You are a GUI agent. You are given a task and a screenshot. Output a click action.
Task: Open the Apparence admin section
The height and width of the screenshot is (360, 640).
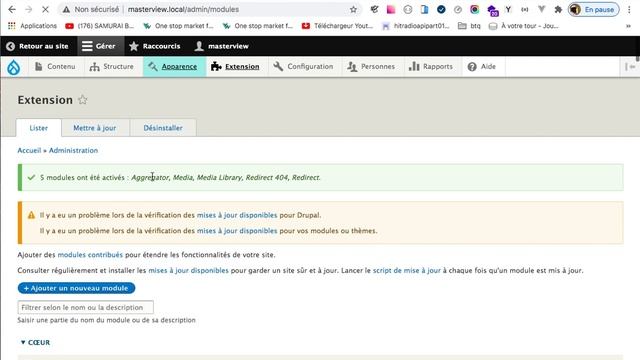tap(173, 67)
